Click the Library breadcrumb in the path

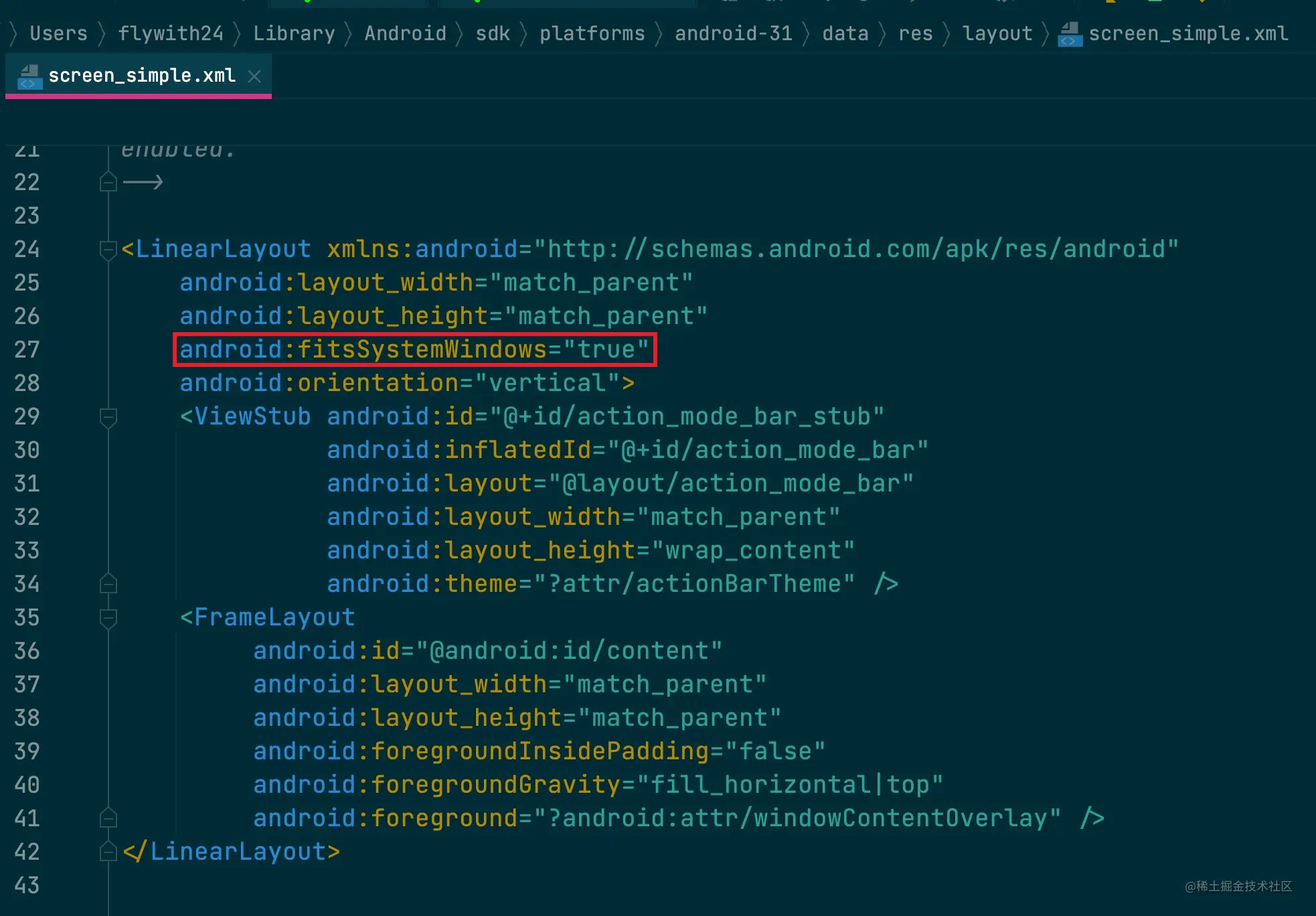tap(294, 33)
